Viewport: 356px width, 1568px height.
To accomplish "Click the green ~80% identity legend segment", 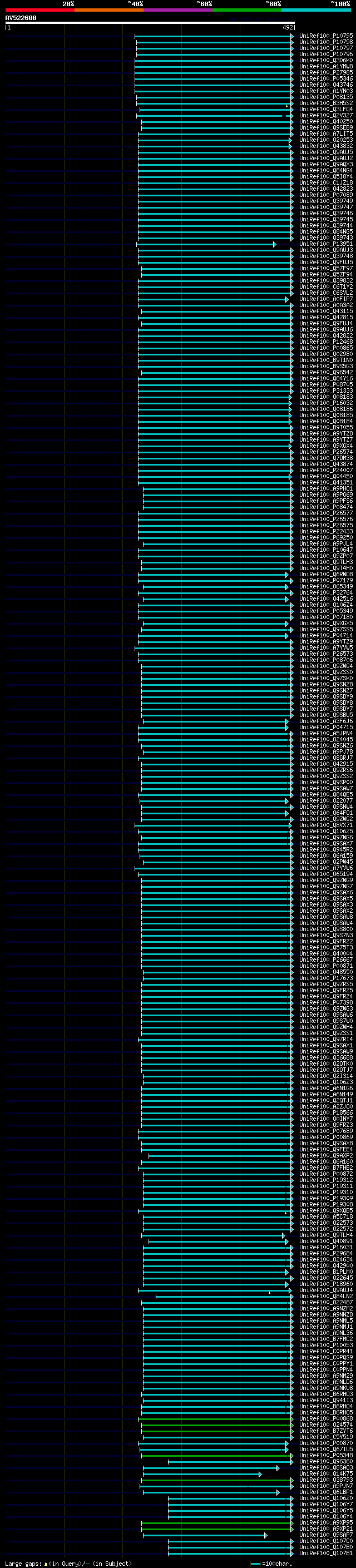I will [x=247, y=10].
